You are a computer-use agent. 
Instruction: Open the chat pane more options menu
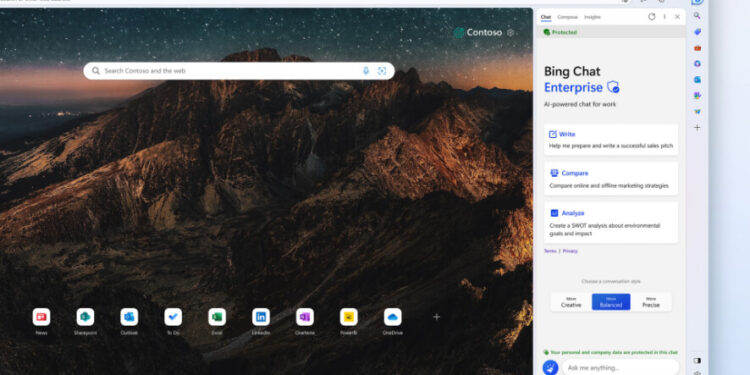pos(664,17)
